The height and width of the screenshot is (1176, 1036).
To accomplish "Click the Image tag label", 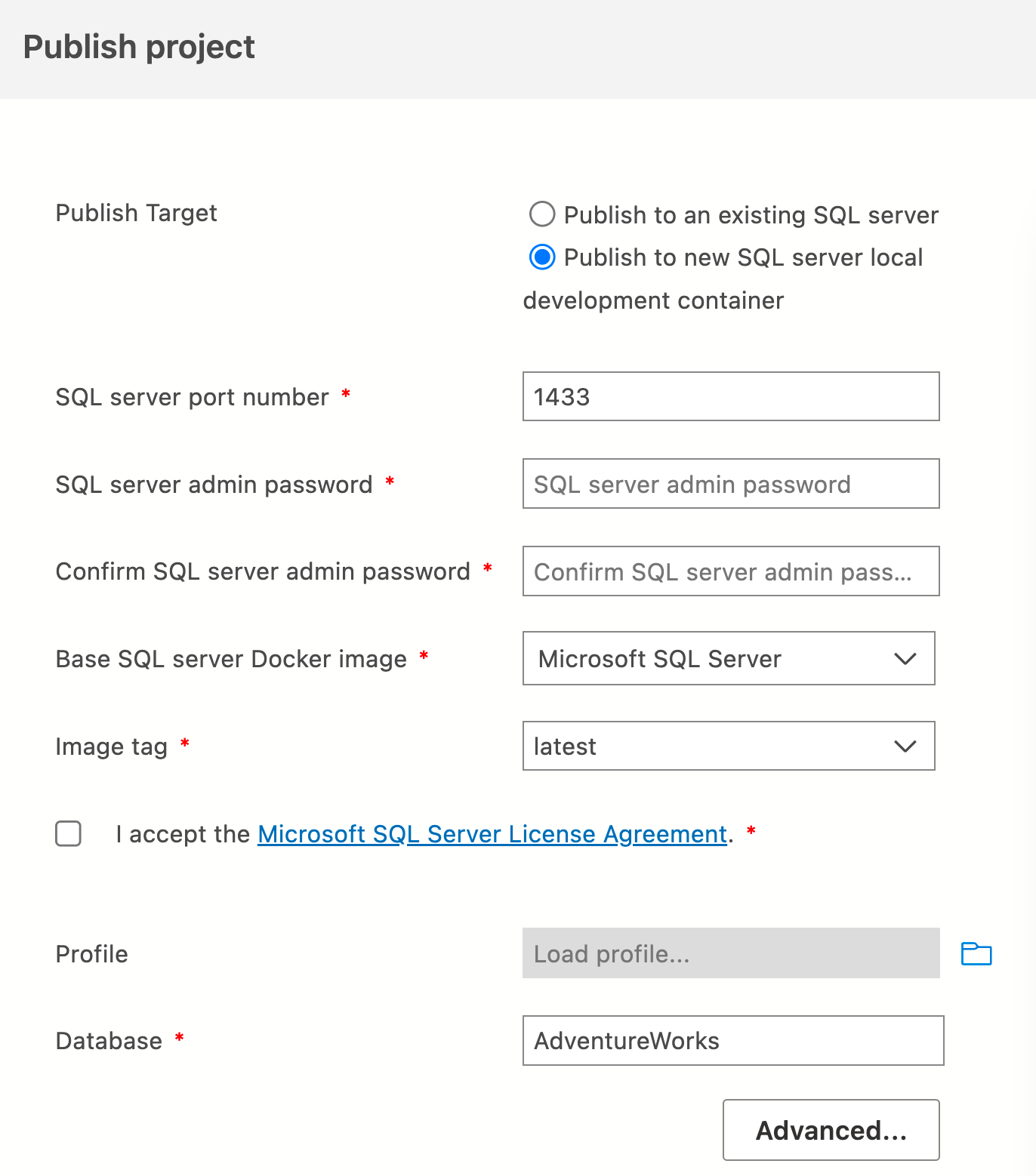I will coord(111,747).
